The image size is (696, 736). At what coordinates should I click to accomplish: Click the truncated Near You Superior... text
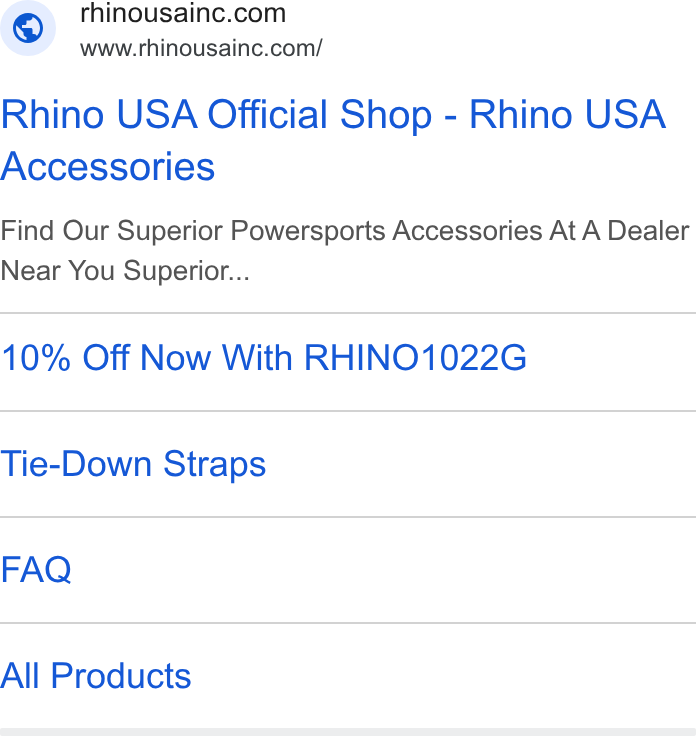click(125, 271)
